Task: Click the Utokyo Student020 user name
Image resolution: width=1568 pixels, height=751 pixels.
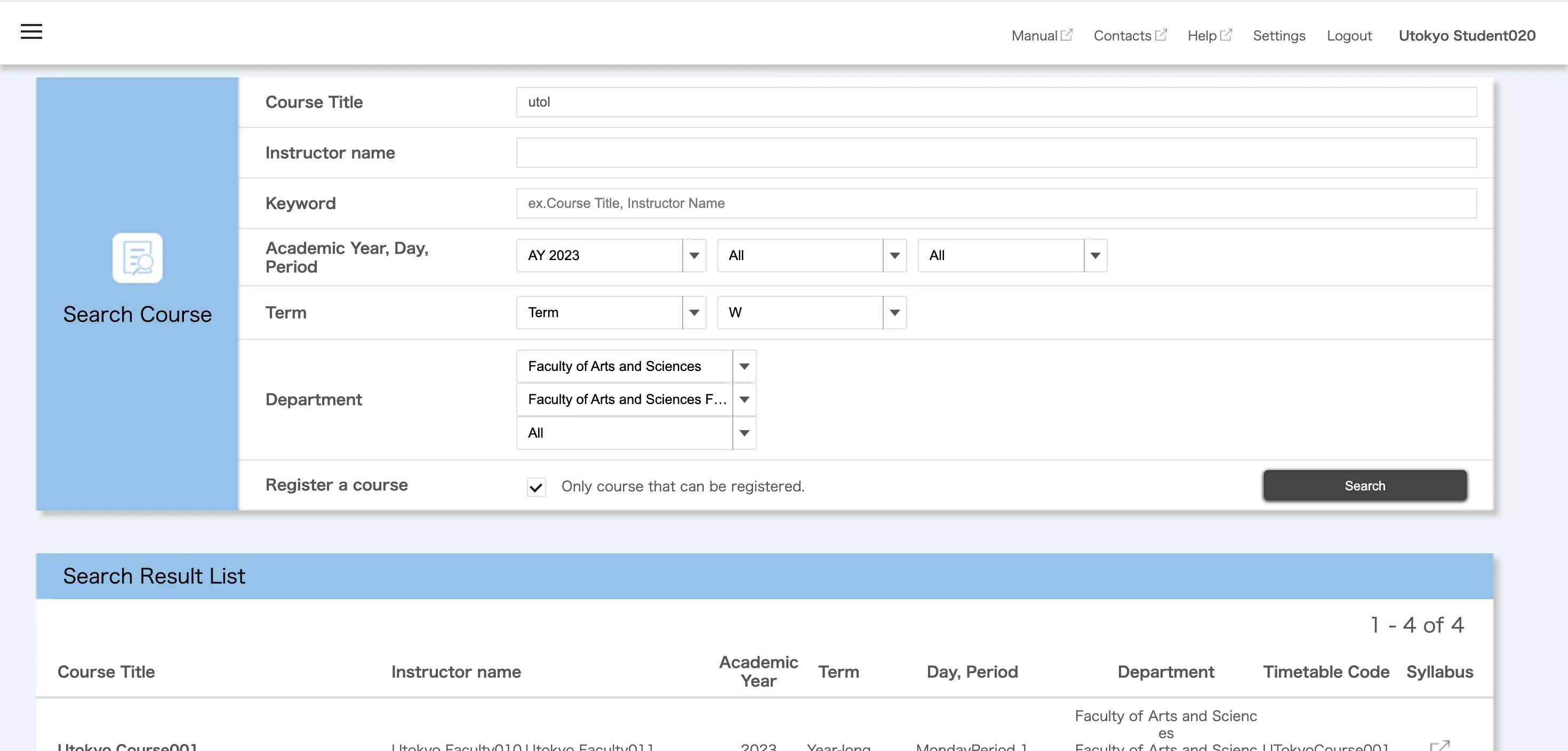Action: coord(1466,36)
